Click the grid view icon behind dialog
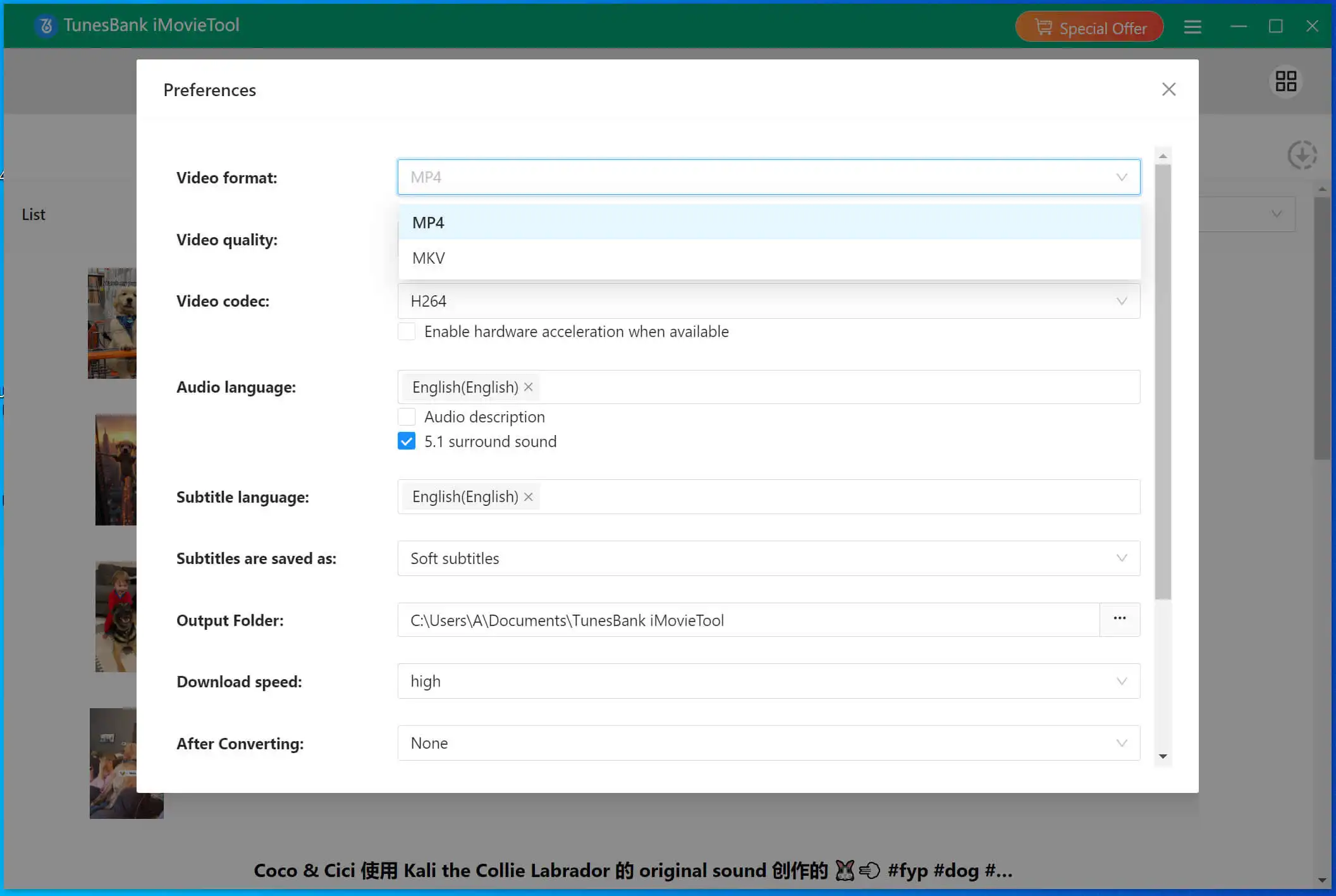Viewport: 1336px width, 896px height. pyautogui.click(x=1285, y=81)
